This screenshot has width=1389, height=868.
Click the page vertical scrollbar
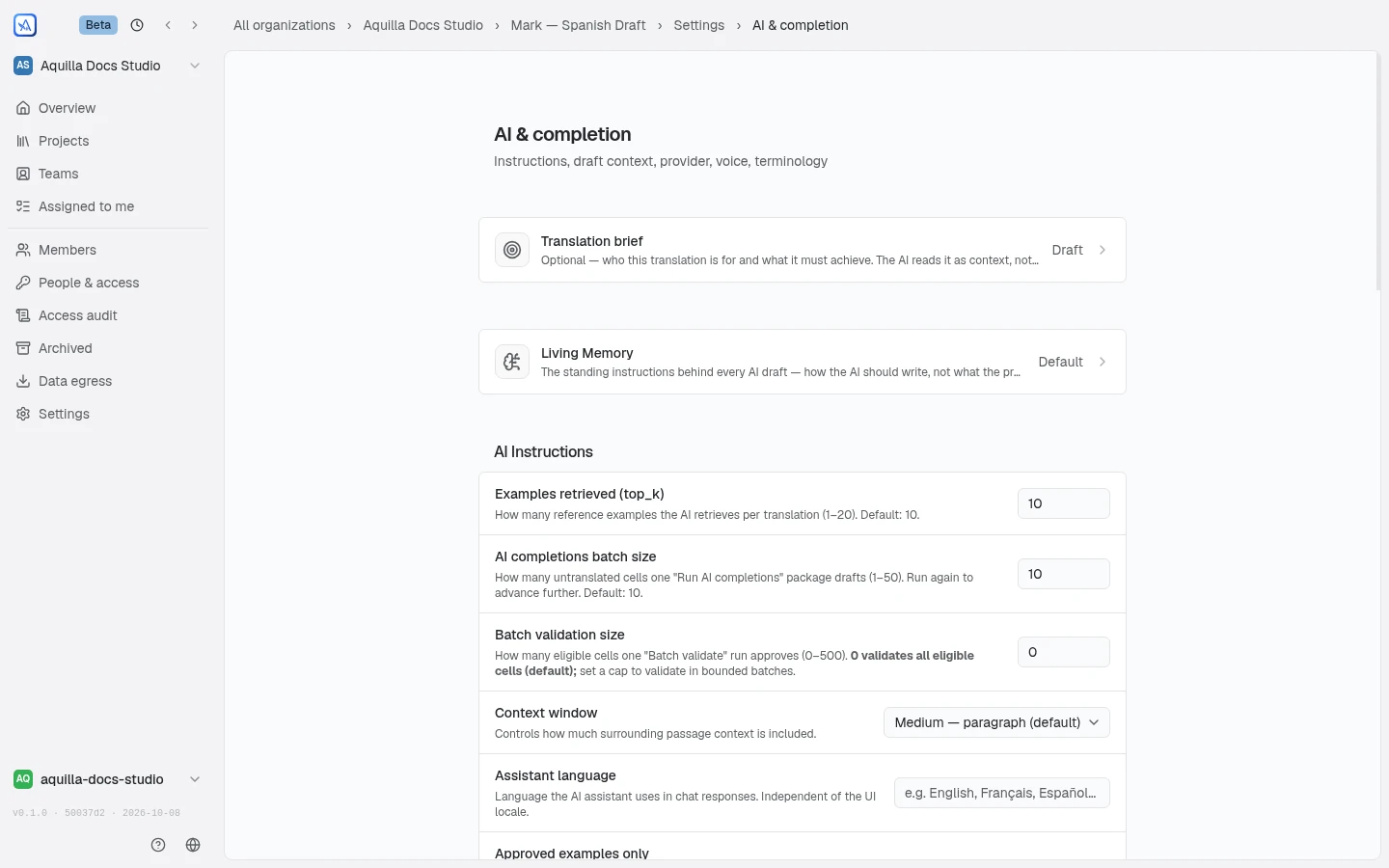1377,172
